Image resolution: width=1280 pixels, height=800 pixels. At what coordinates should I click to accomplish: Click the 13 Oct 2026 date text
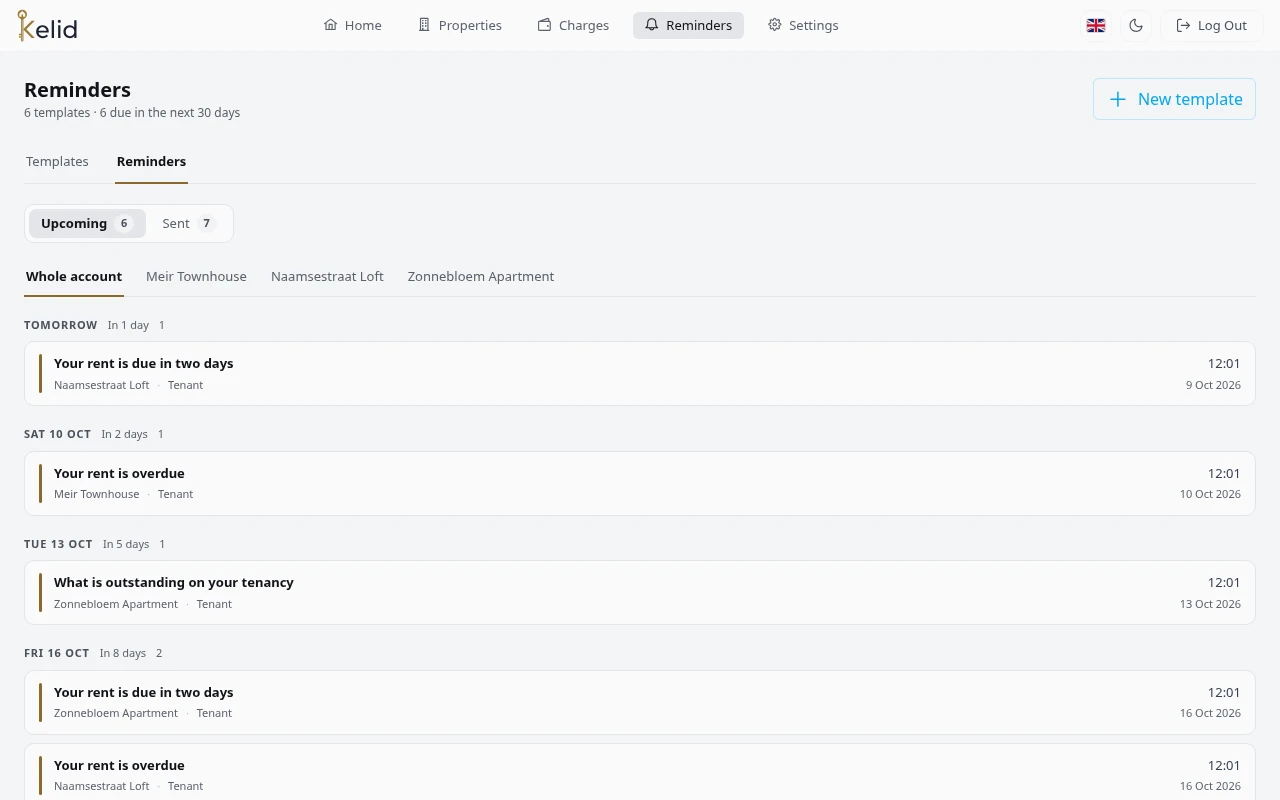point(1210,604)
